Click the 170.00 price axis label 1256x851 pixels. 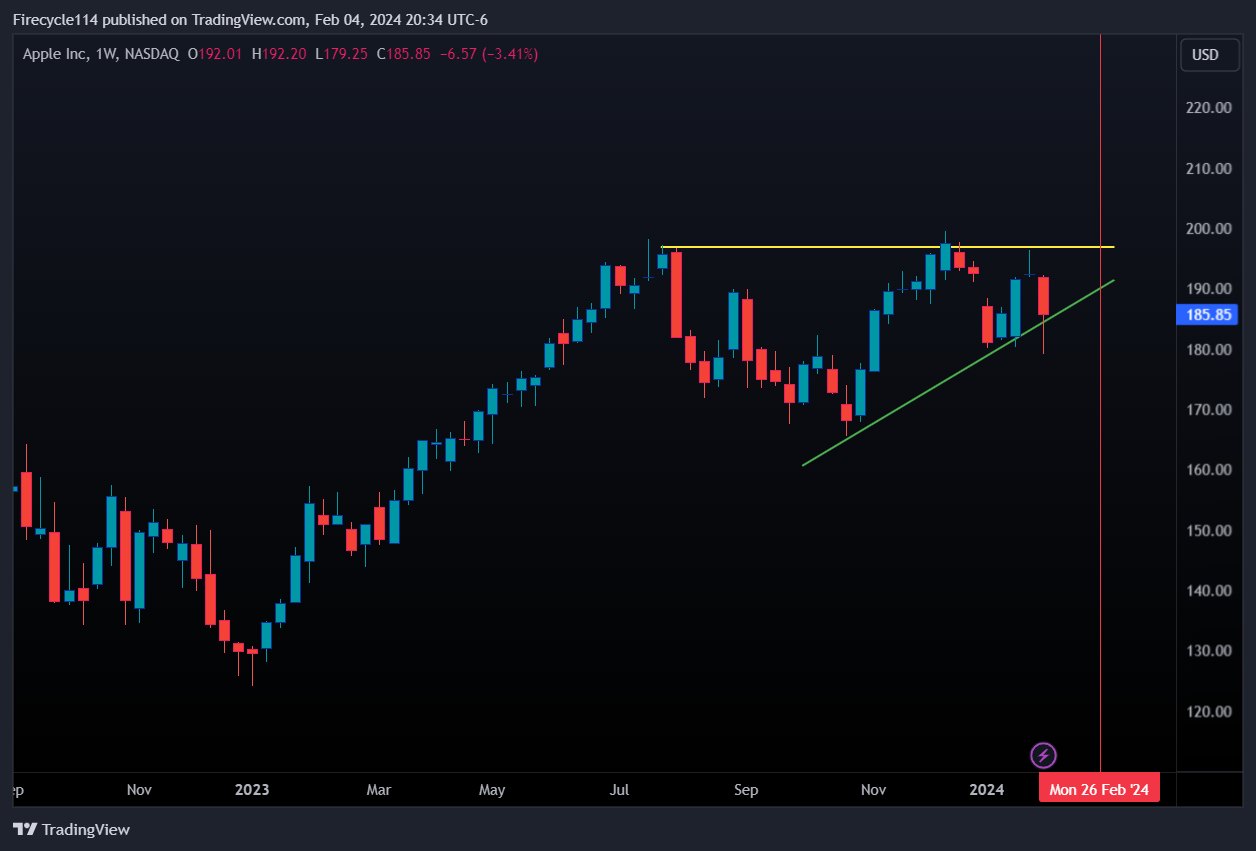coord(1208,409)
